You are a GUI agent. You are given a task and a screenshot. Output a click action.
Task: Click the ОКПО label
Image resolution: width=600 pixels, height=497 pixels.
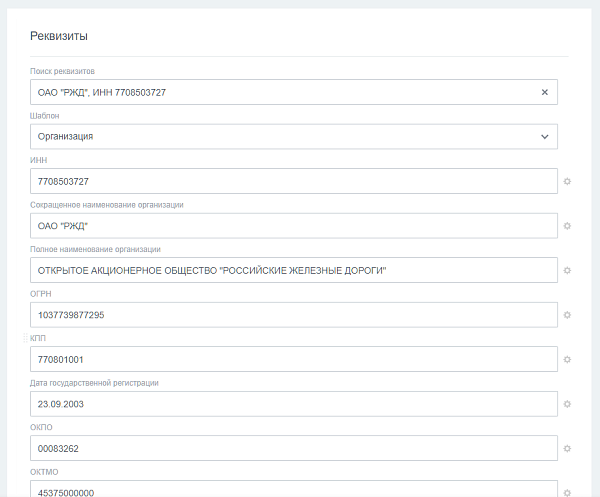[41, 427]
